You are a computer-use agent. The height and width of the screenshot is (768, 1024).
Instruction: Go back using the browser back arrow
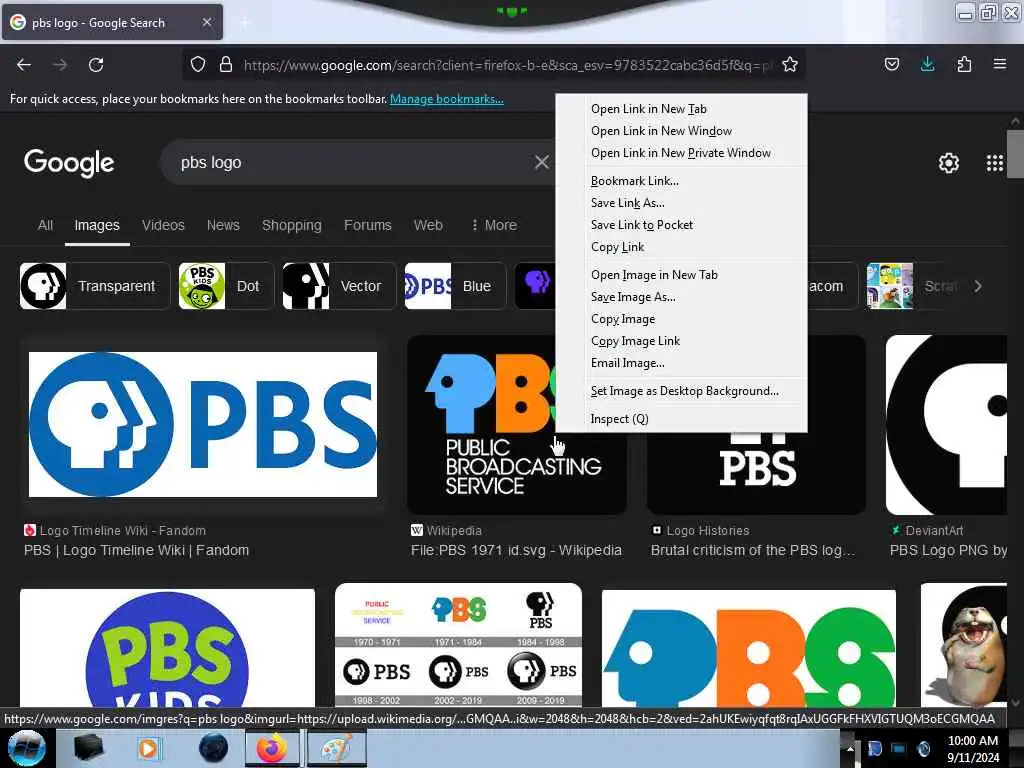tap(24, 65)
